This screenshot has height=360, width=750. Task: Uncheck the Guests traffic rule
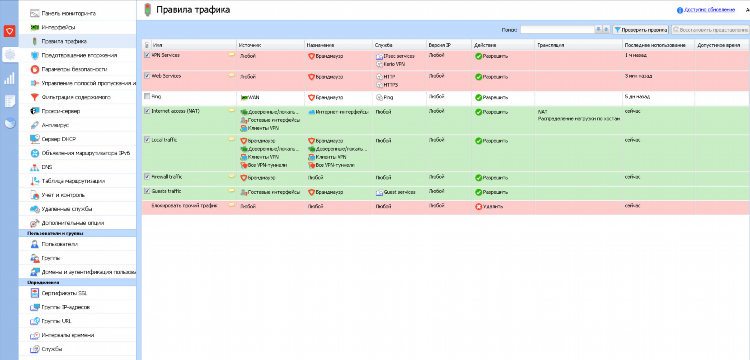coord(147,191)
